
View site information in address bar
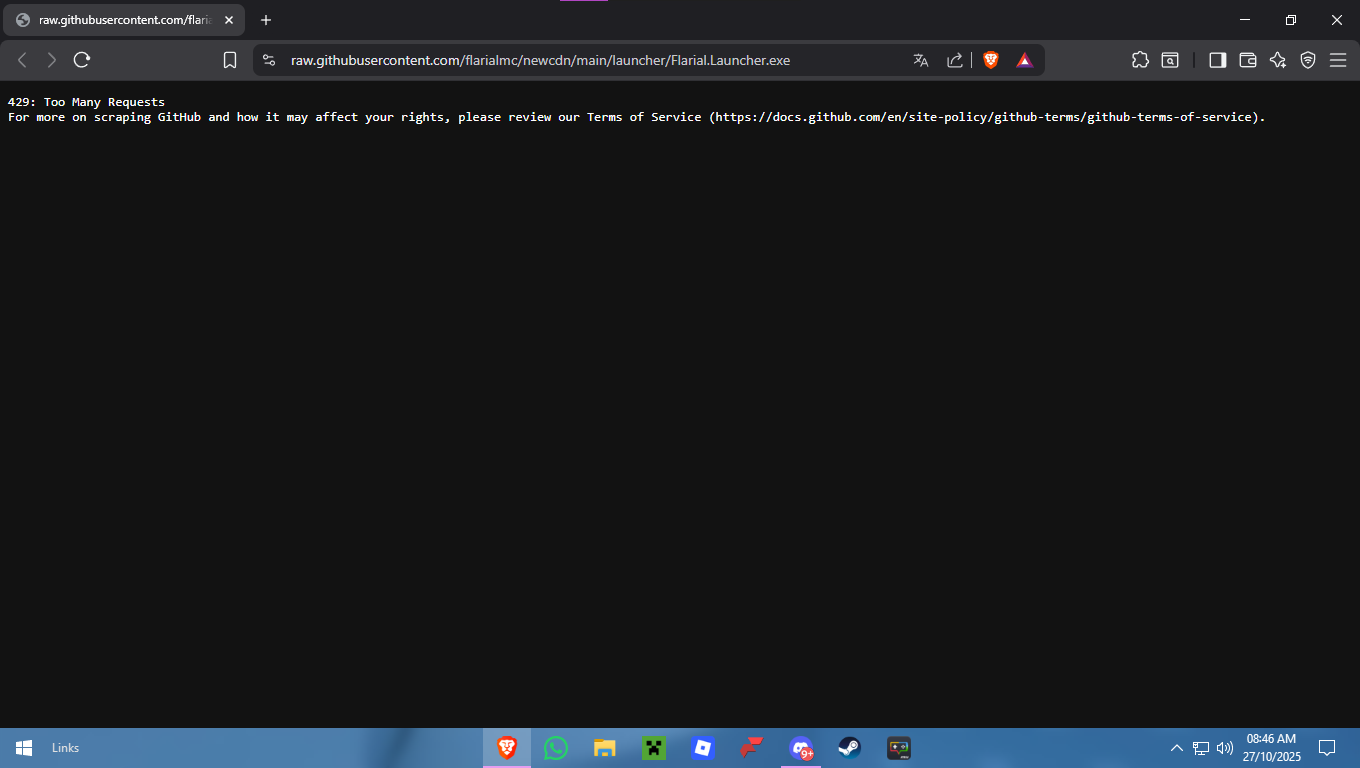[x=269, y=60]
